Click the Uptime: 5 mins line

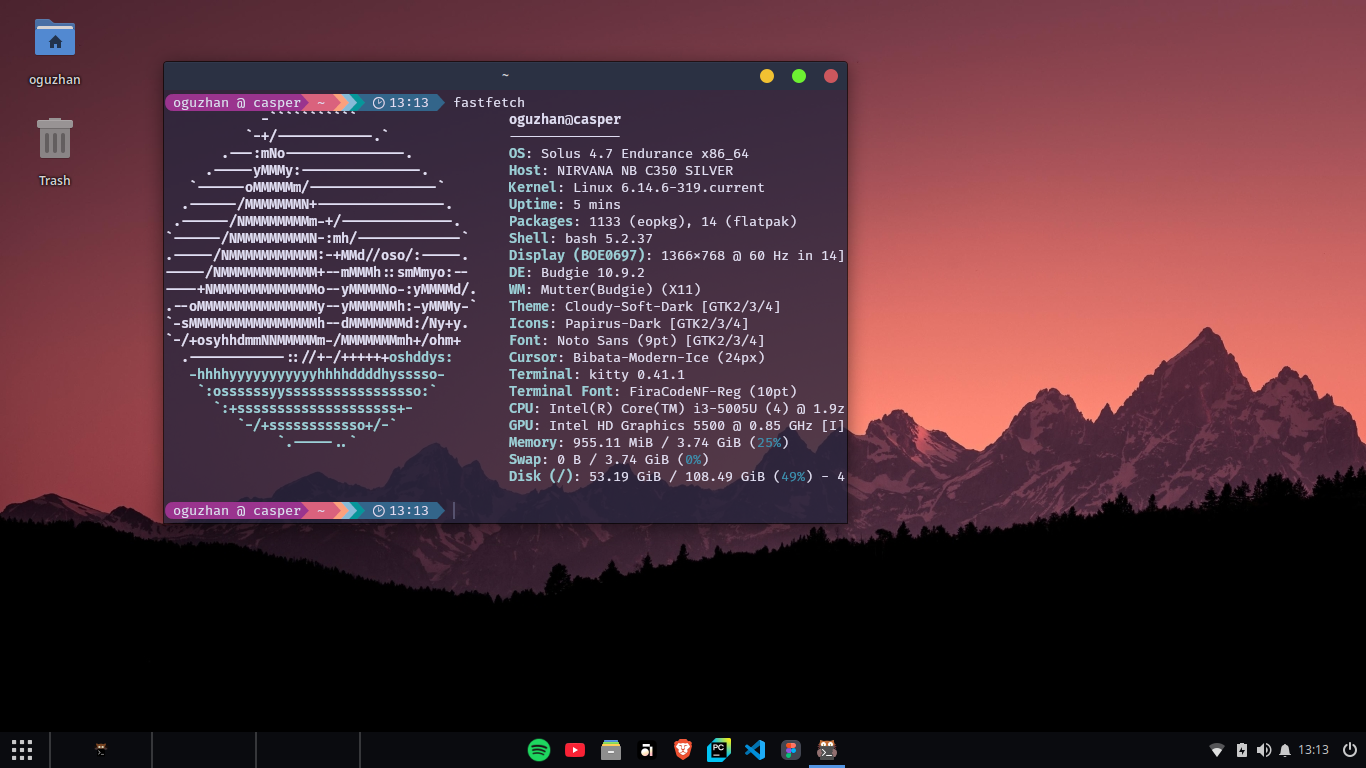tap(564, 205)
